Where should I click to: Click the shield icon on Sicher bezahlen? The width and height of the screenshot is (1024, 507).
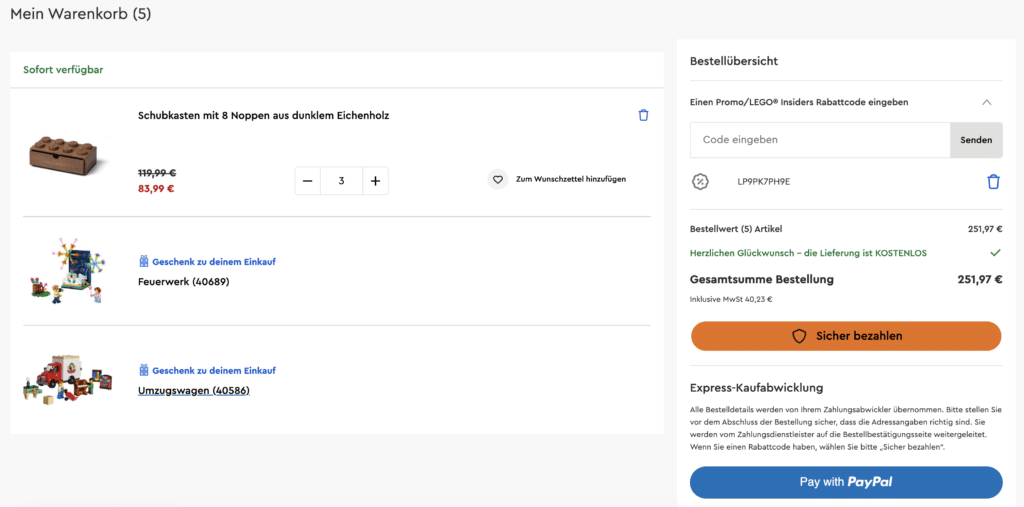coord(799,336)
